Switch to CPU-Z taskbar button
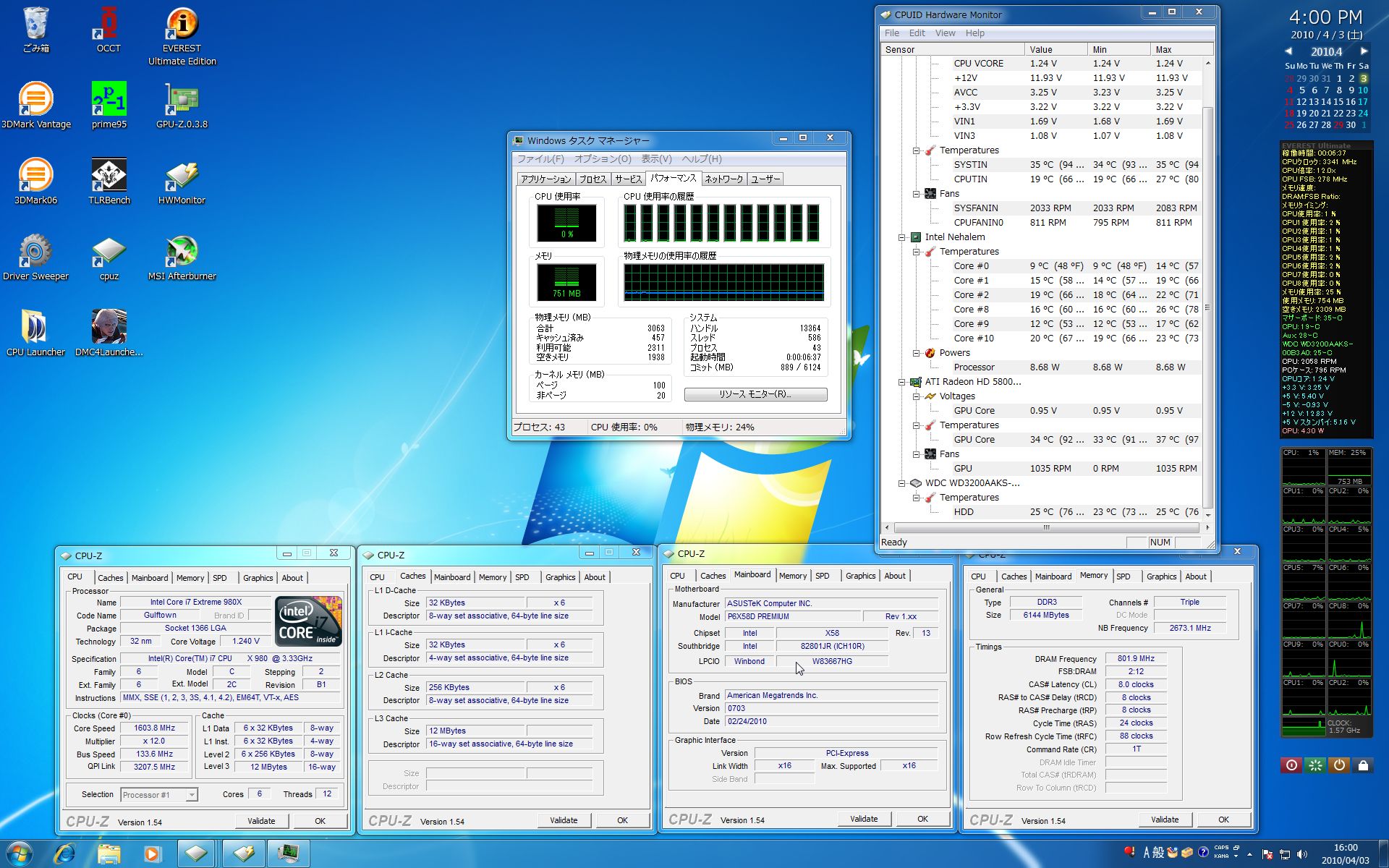1389x868 pixels. click(196, 854)
